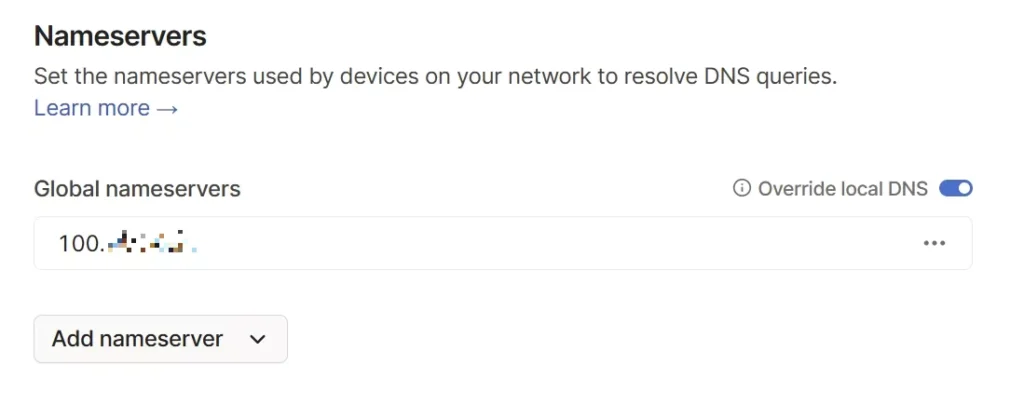Expand the Add nameserver dropdown chevron
Screen dimensions: 1024x405
[258, 339]
